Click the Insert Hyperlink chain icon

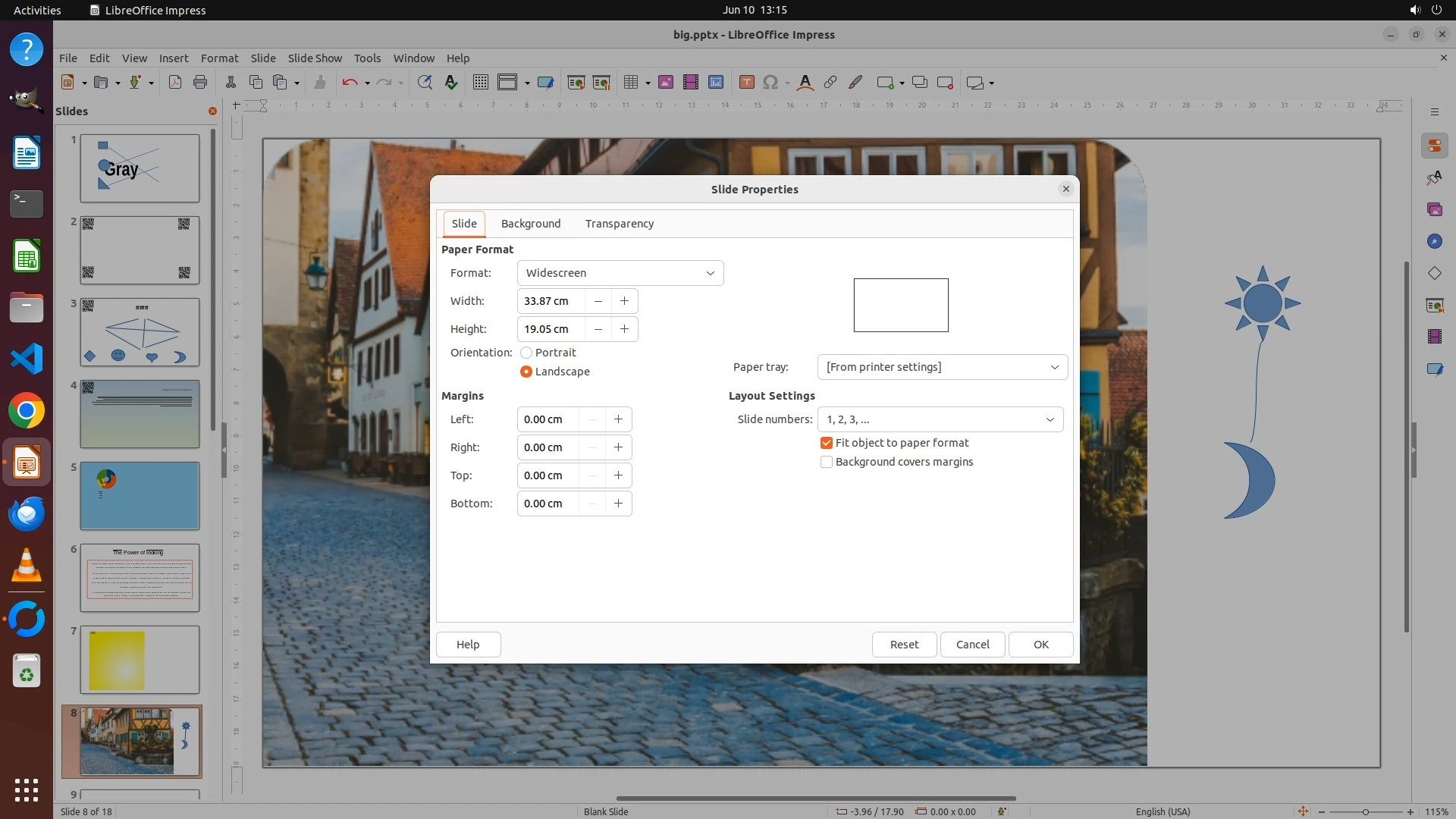coord(830,83)
